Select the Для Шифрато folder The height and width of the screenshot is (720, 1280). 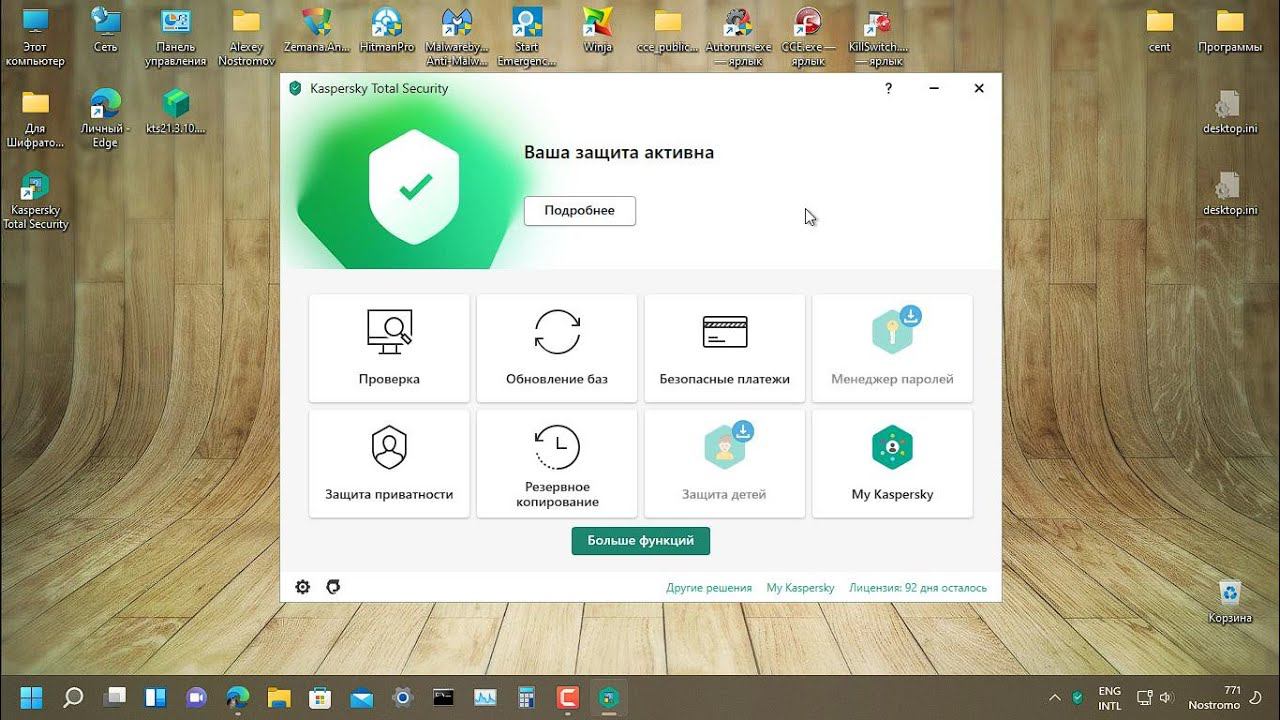[x=35, y=119]
